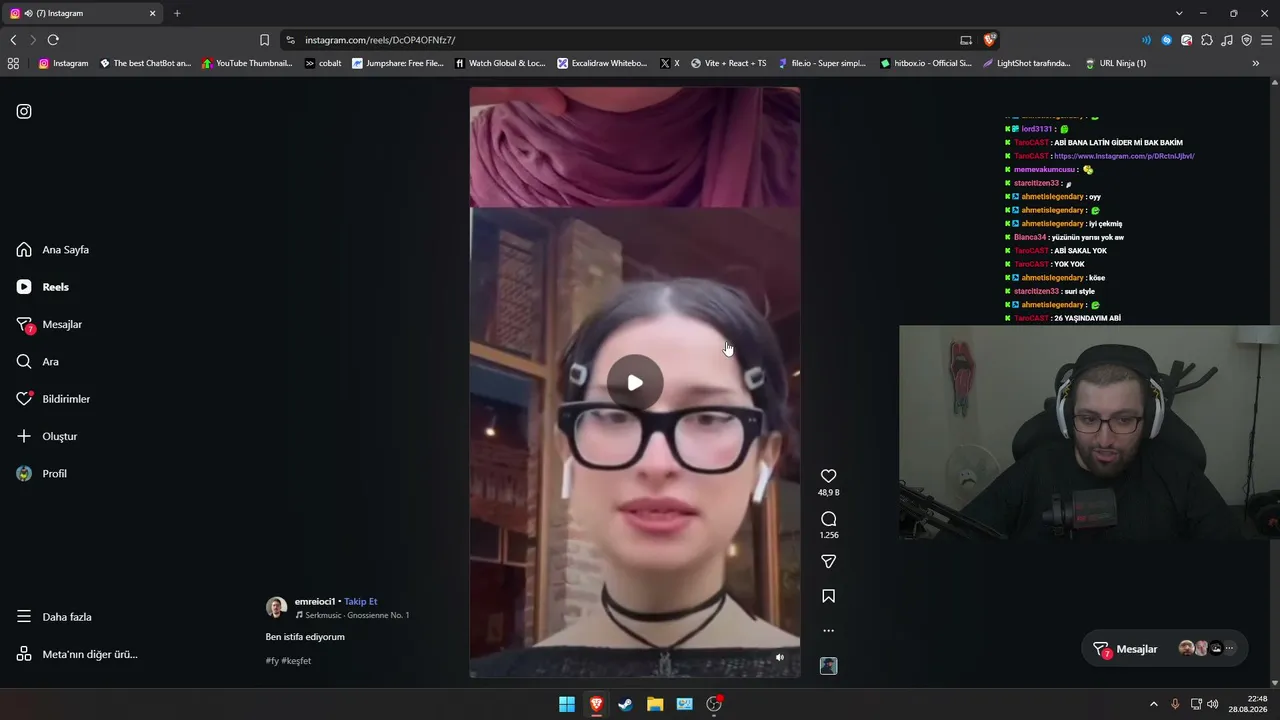Open the reel comments via speech bubble icon
The image size is (1280, 720).
click(828, 519)
